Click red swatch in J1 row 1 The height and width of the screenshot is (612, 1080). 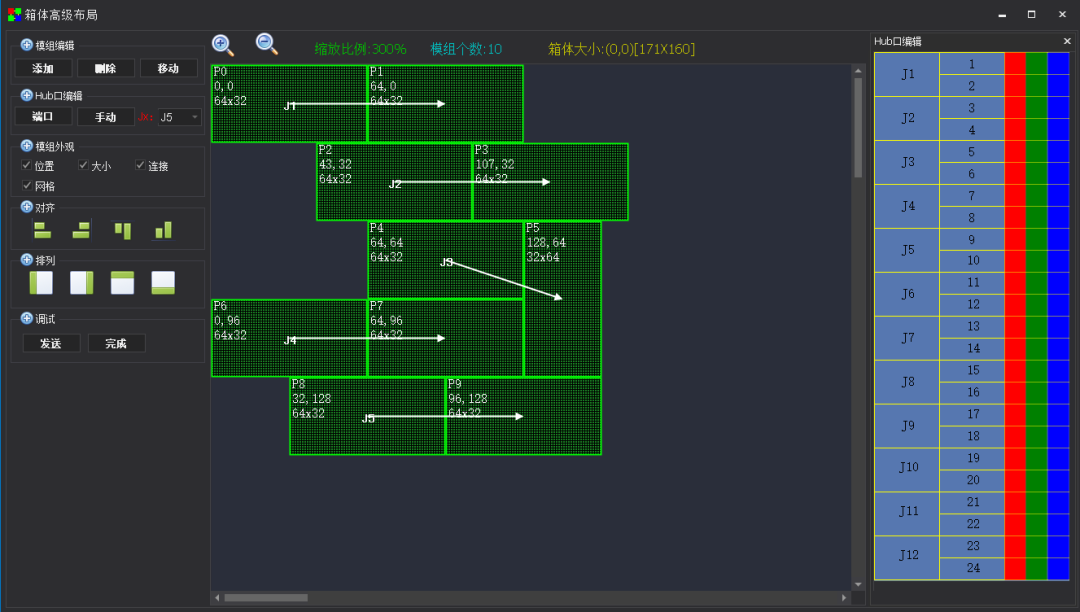click(x=1014, y=64)
